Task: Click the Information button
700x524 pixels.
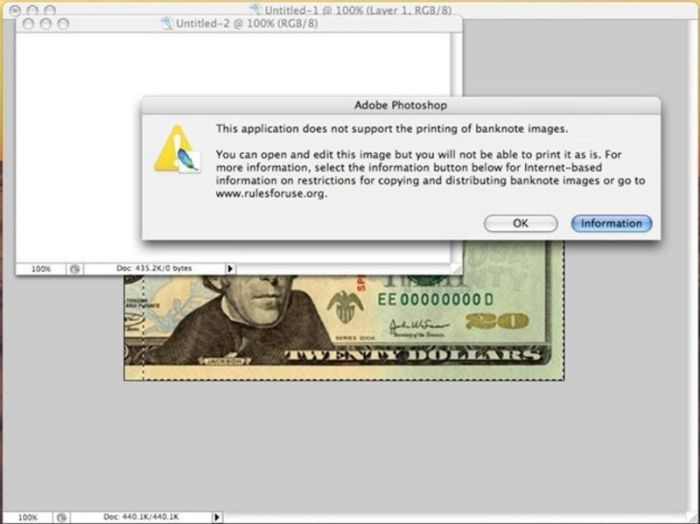Action: point(611,223)
